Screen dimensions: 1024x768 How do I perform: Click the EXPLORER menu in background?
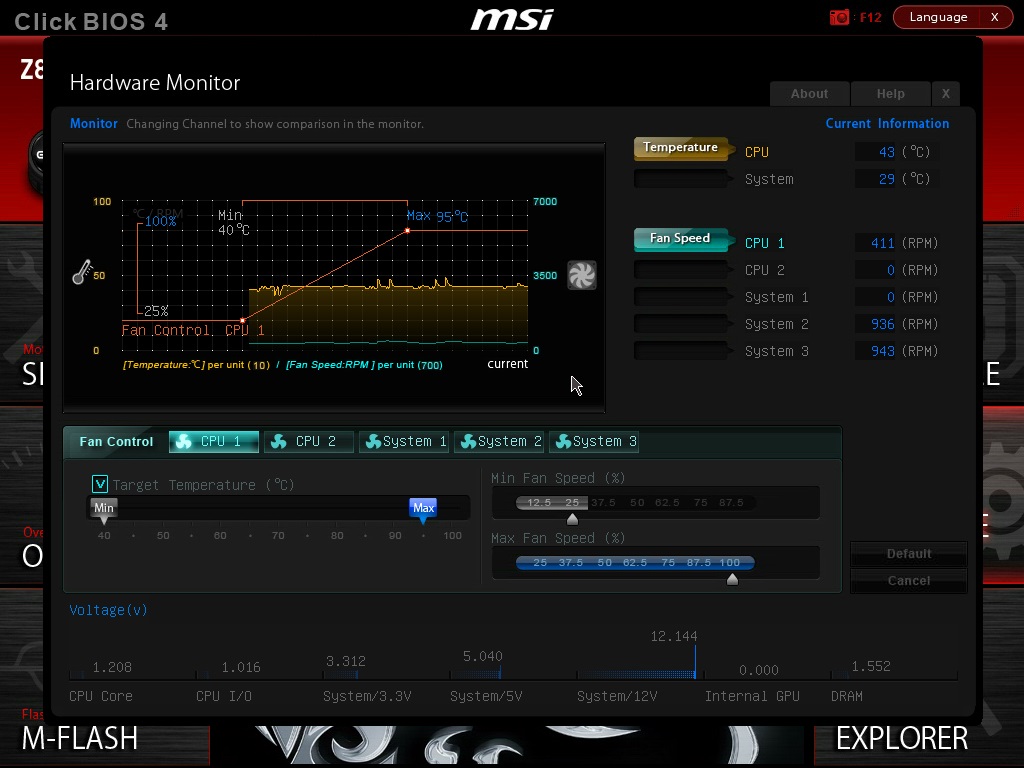point(902,738)
